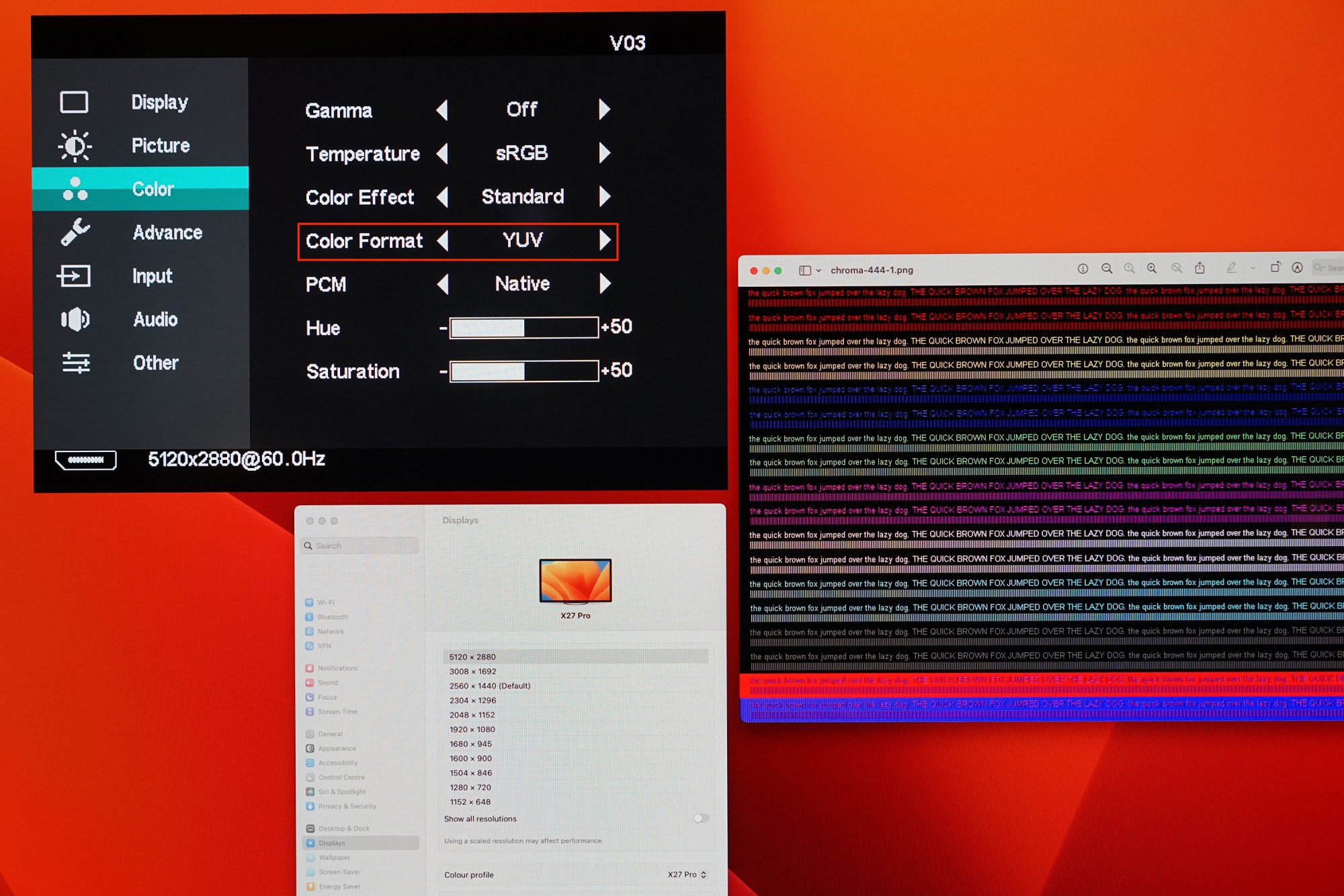This screenshot has height=896, width=1344.
Task: Open Wallpaper in the settings sidebar
Action: 334,858
